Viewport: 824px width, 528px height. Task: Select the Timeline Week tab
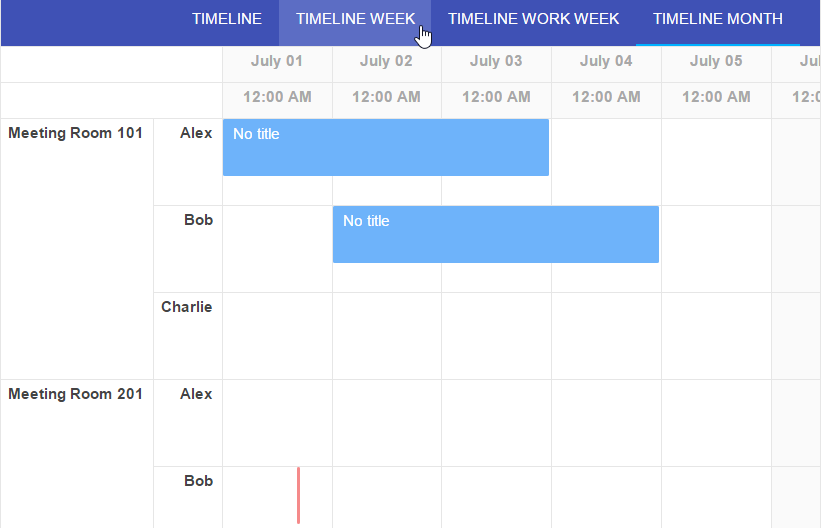355,19
